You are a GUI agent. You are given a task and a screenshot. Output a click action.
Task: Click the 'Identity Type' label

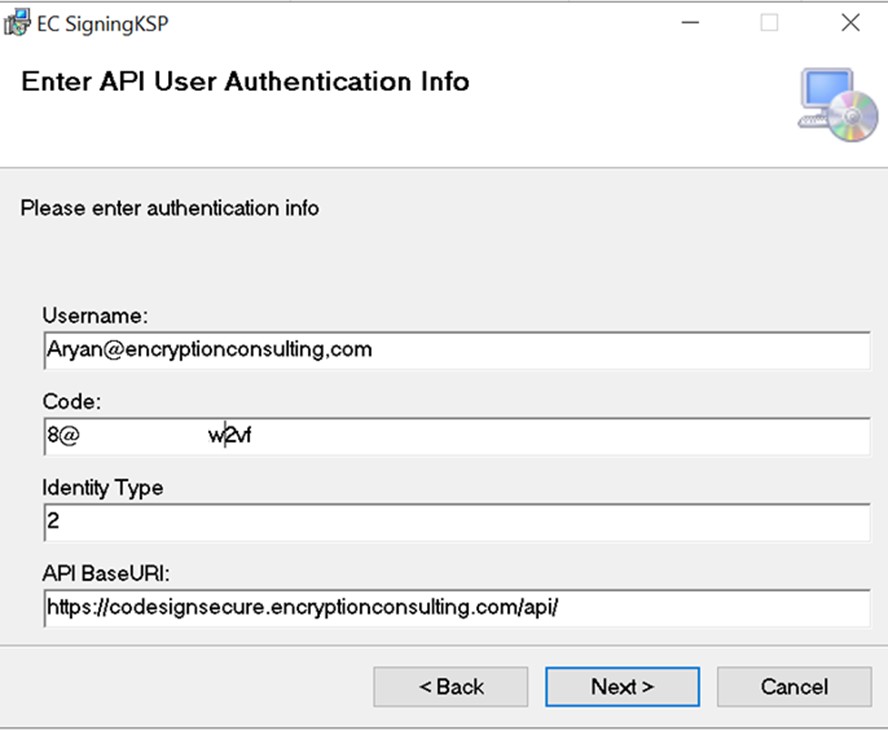tap(103, 488)
